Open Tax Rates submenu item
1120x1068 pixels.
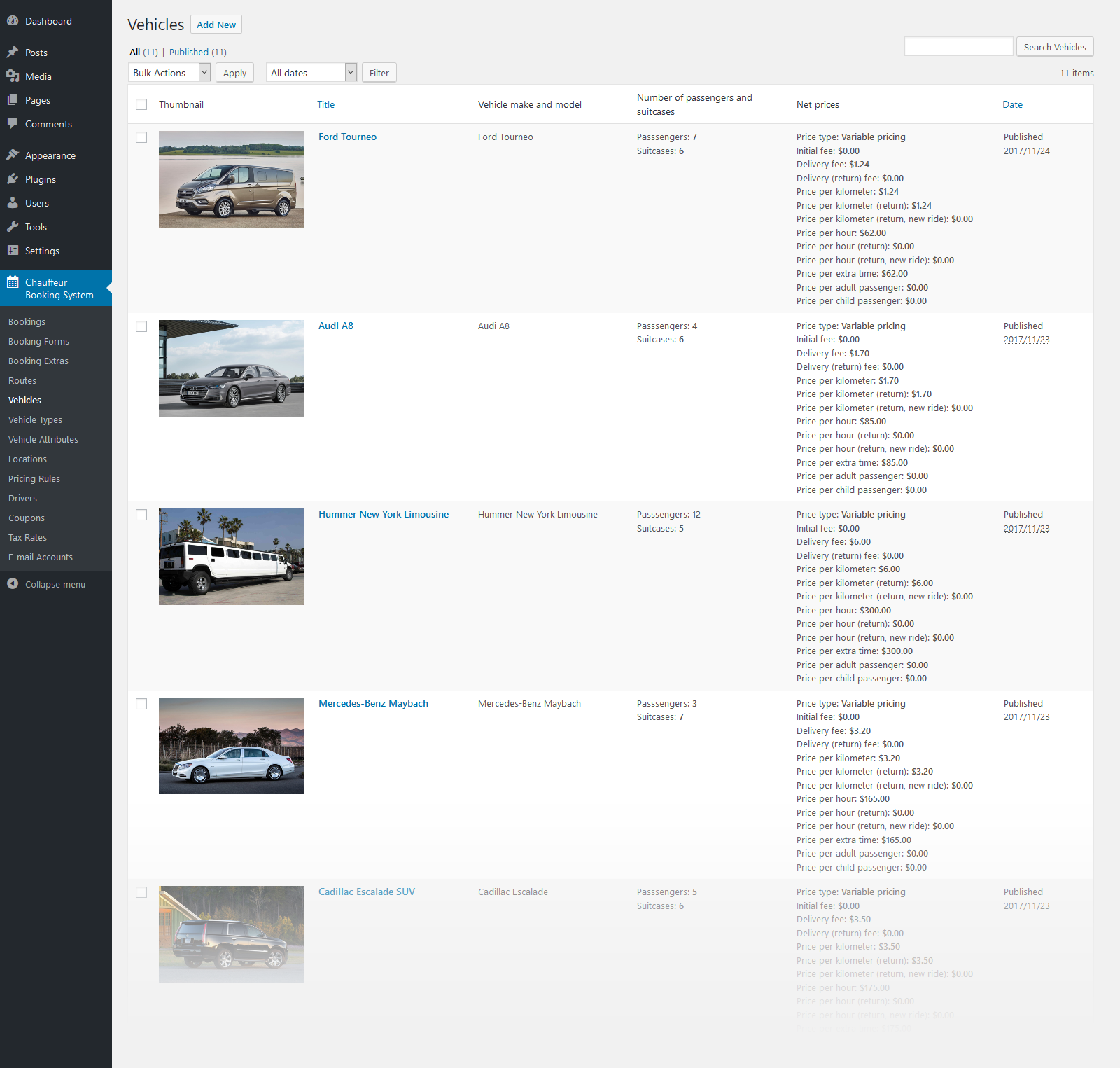[x=28, y=538]
